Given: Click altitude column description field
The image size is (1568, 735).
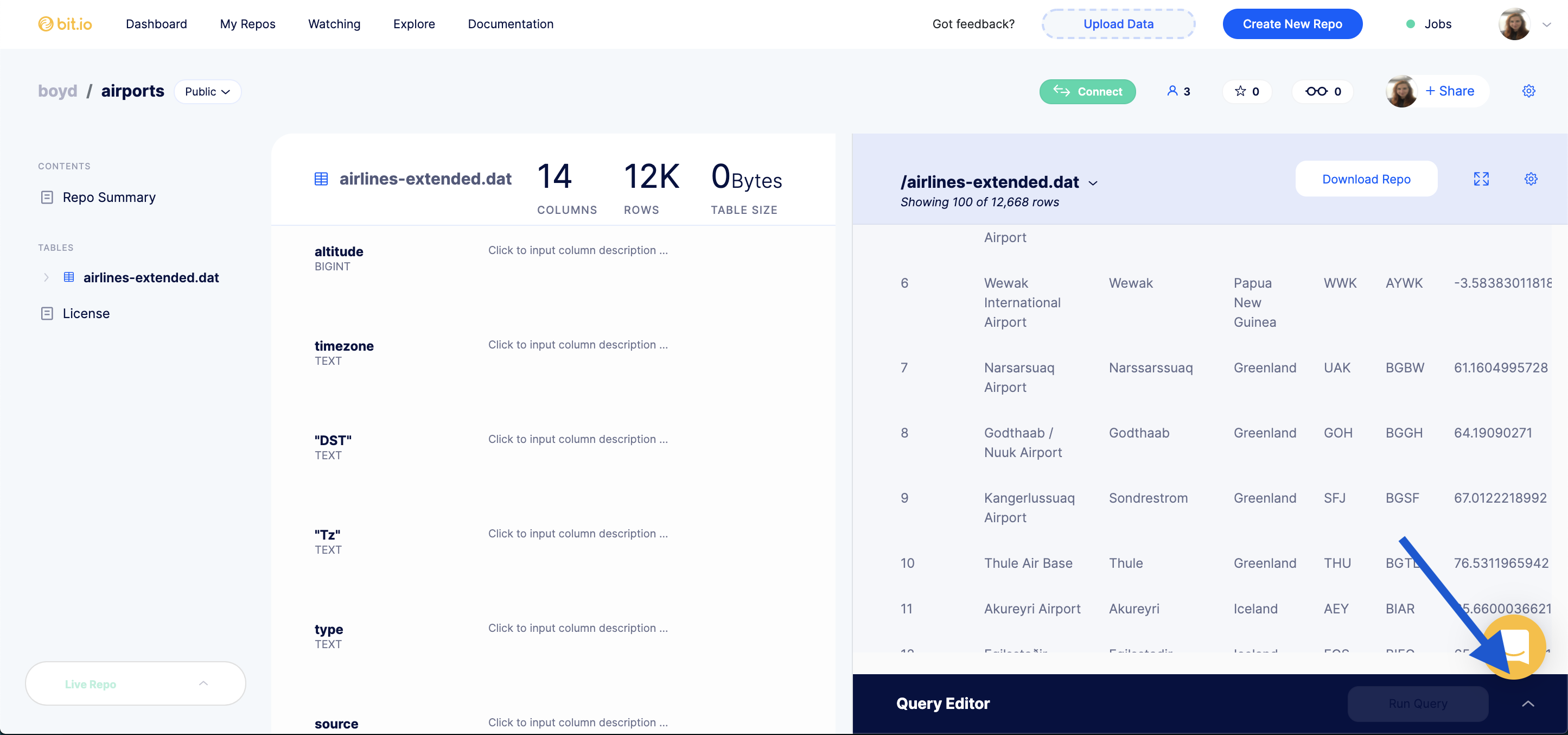Looking at the screenshot, I should tap(578, 250).
